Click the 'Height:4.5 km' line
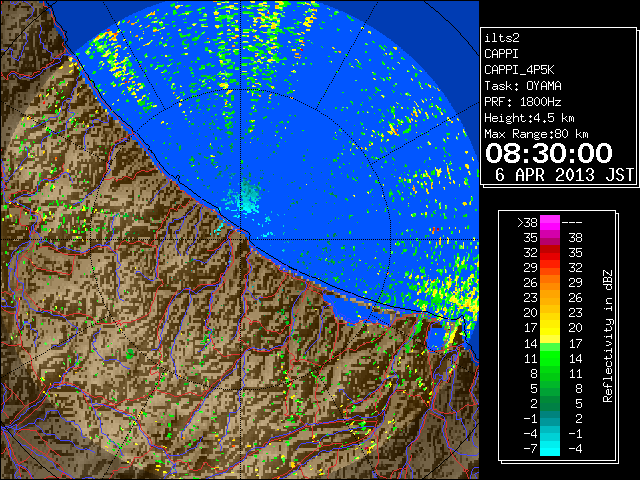 pyautogui.click(x=529, y=118)
